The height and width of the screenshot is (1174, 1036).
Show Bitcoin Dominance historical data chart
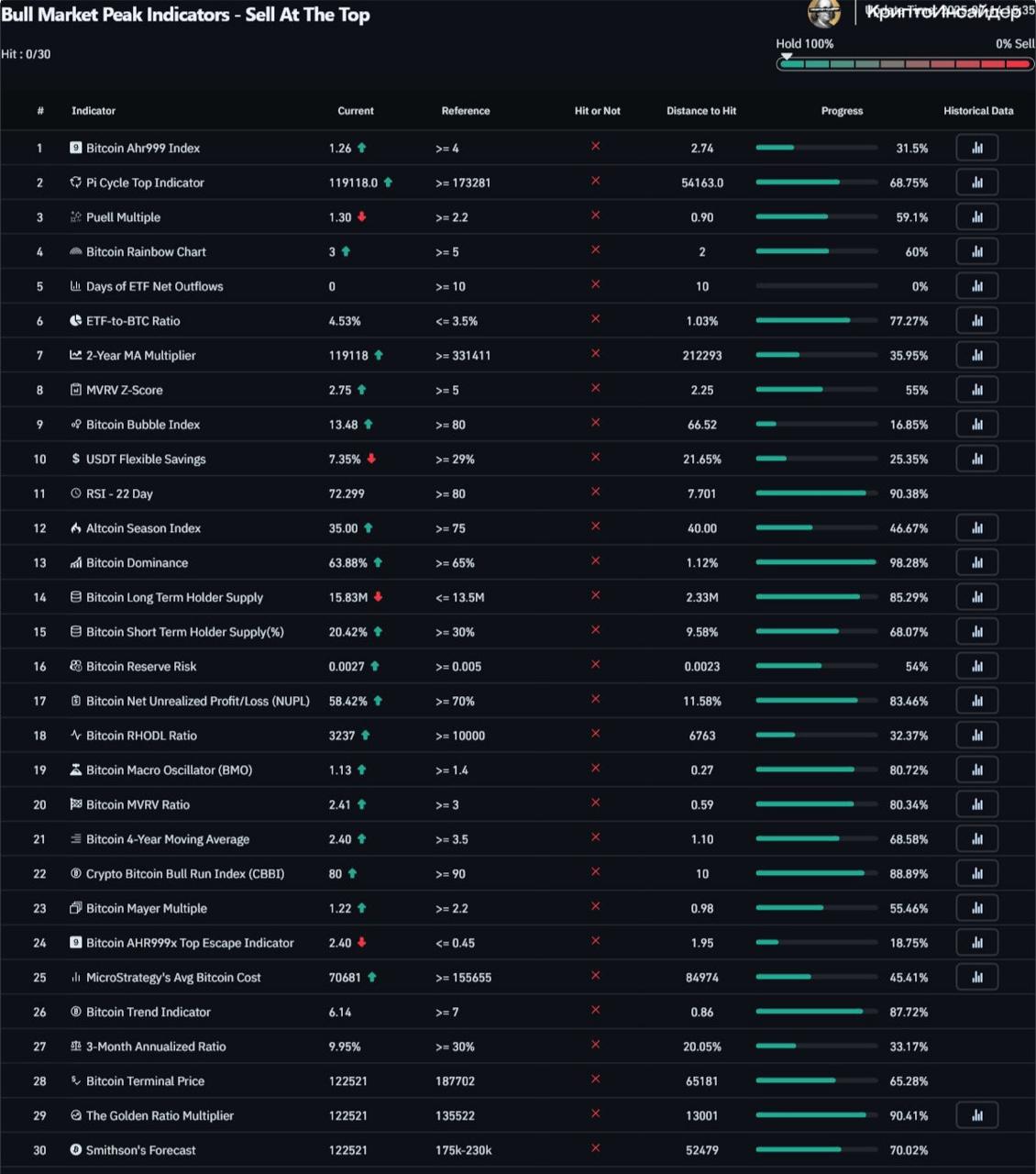pos(976,562)
